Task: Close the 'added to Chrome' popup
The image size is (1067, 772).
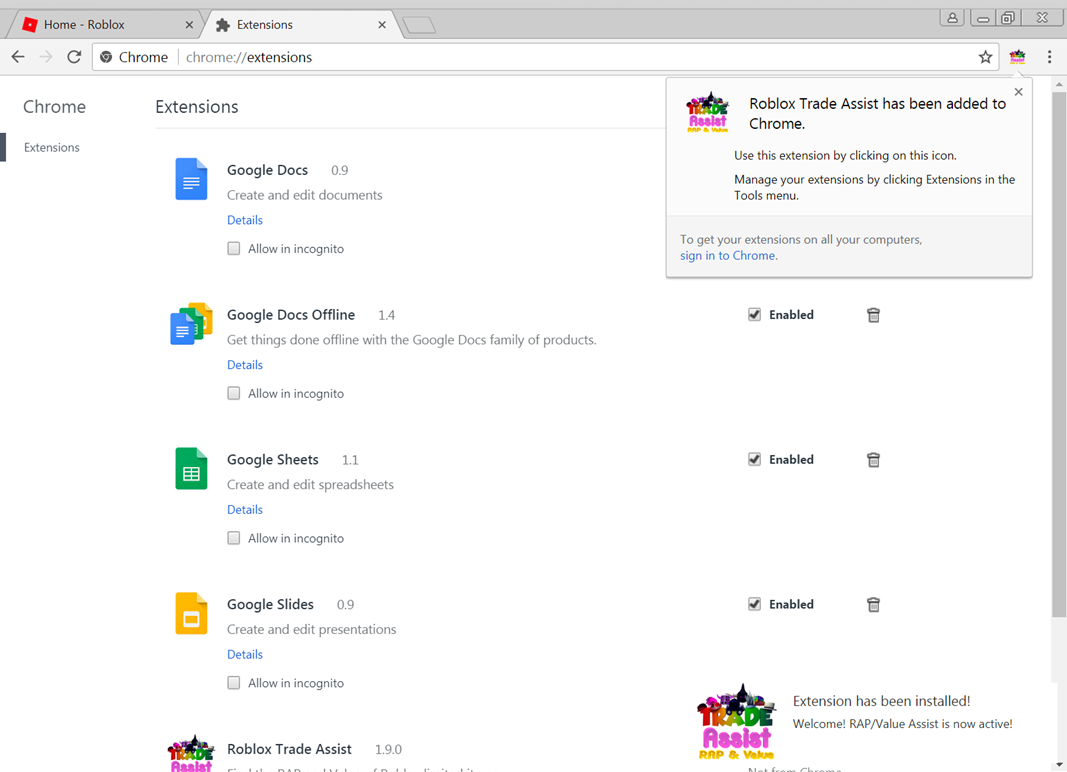Action: pyautogui.click(x=1019, y=92)
